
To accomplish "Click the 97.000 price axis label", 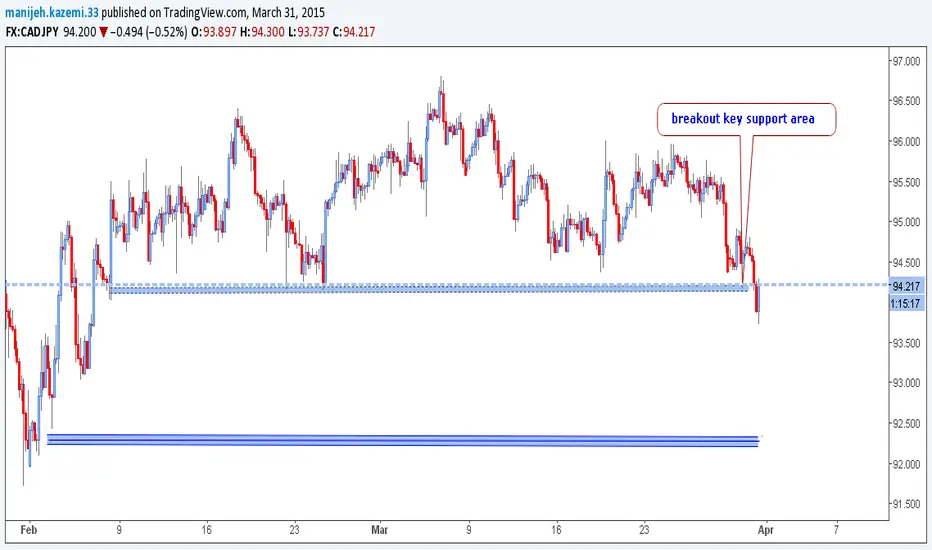I will 905,61.
